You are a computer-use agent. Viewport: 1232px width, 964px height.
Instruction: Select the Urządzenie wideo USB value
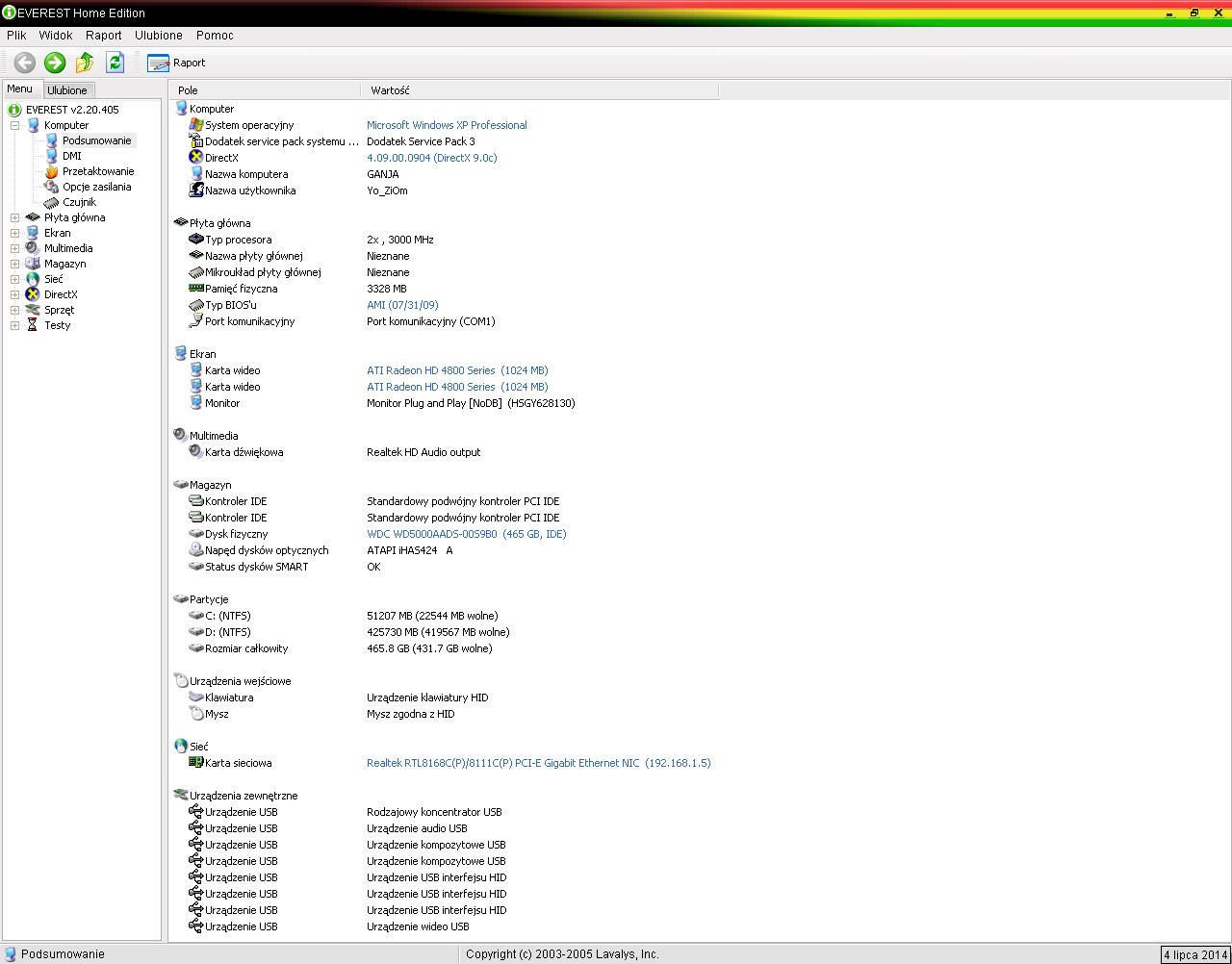tap(418, 926)
